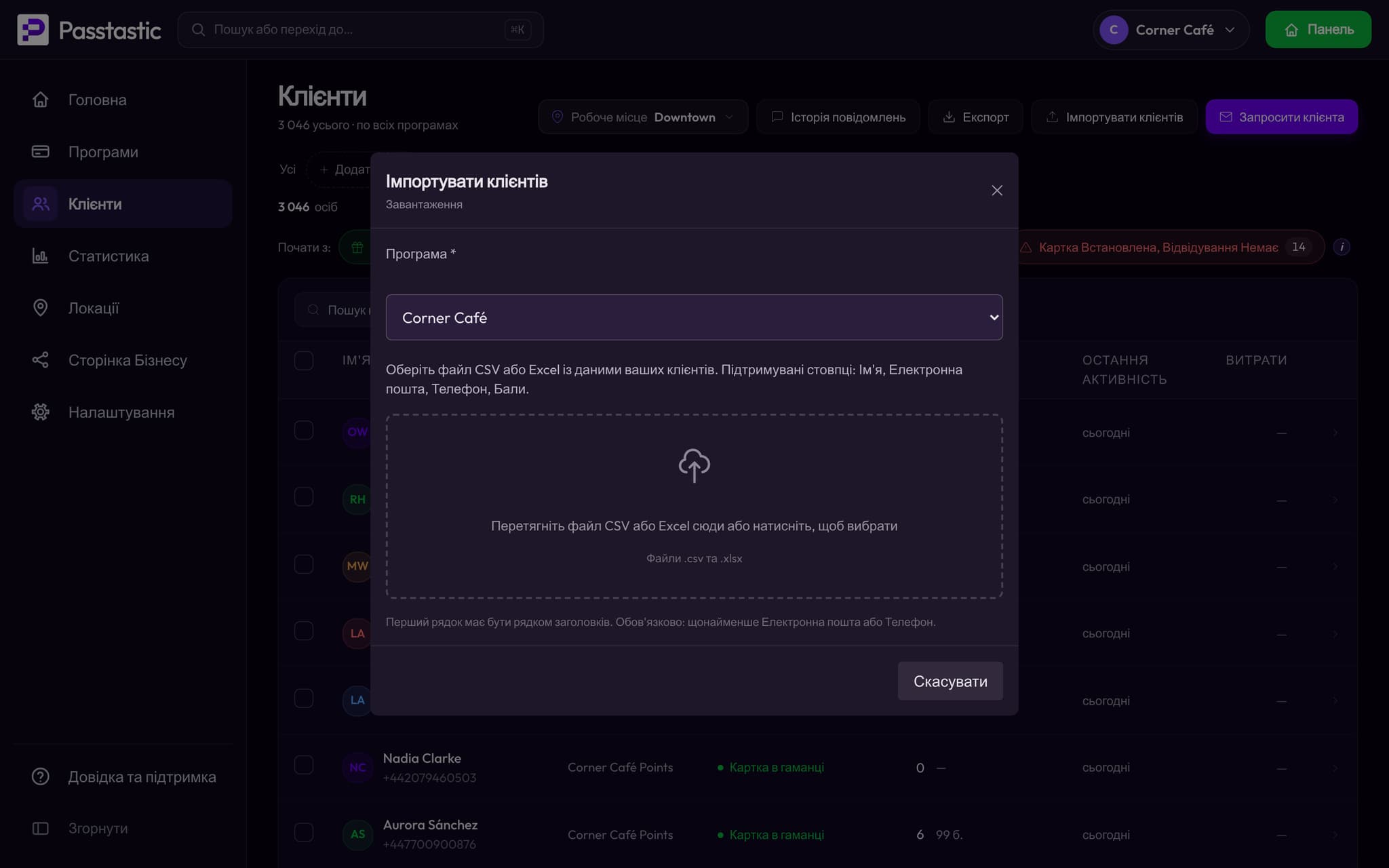
Task: Check the MW client row checkbox
Action: [304, 564]
